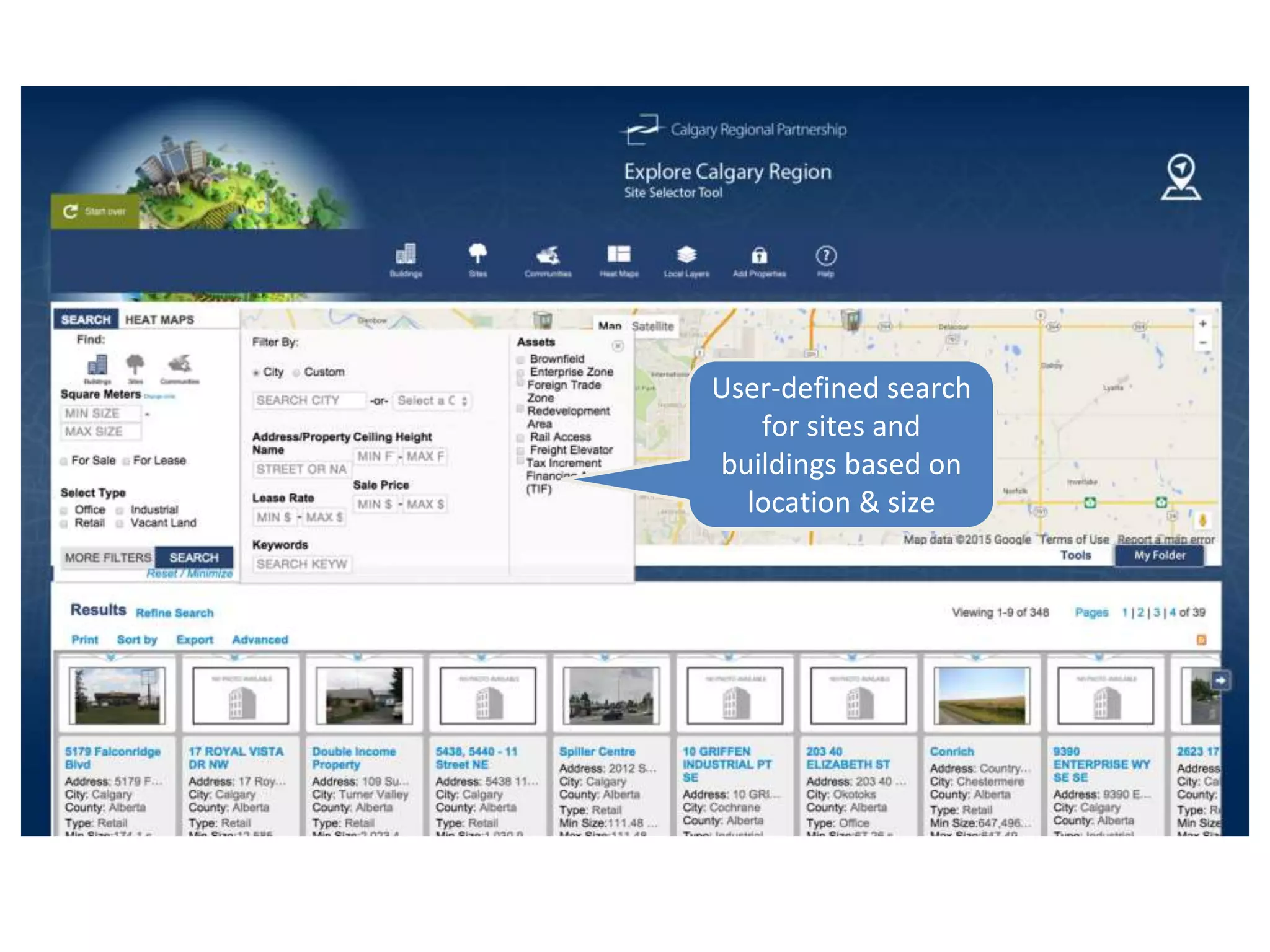Click the Print link
The image size is (1270, 952).
(x=85, y=640)
